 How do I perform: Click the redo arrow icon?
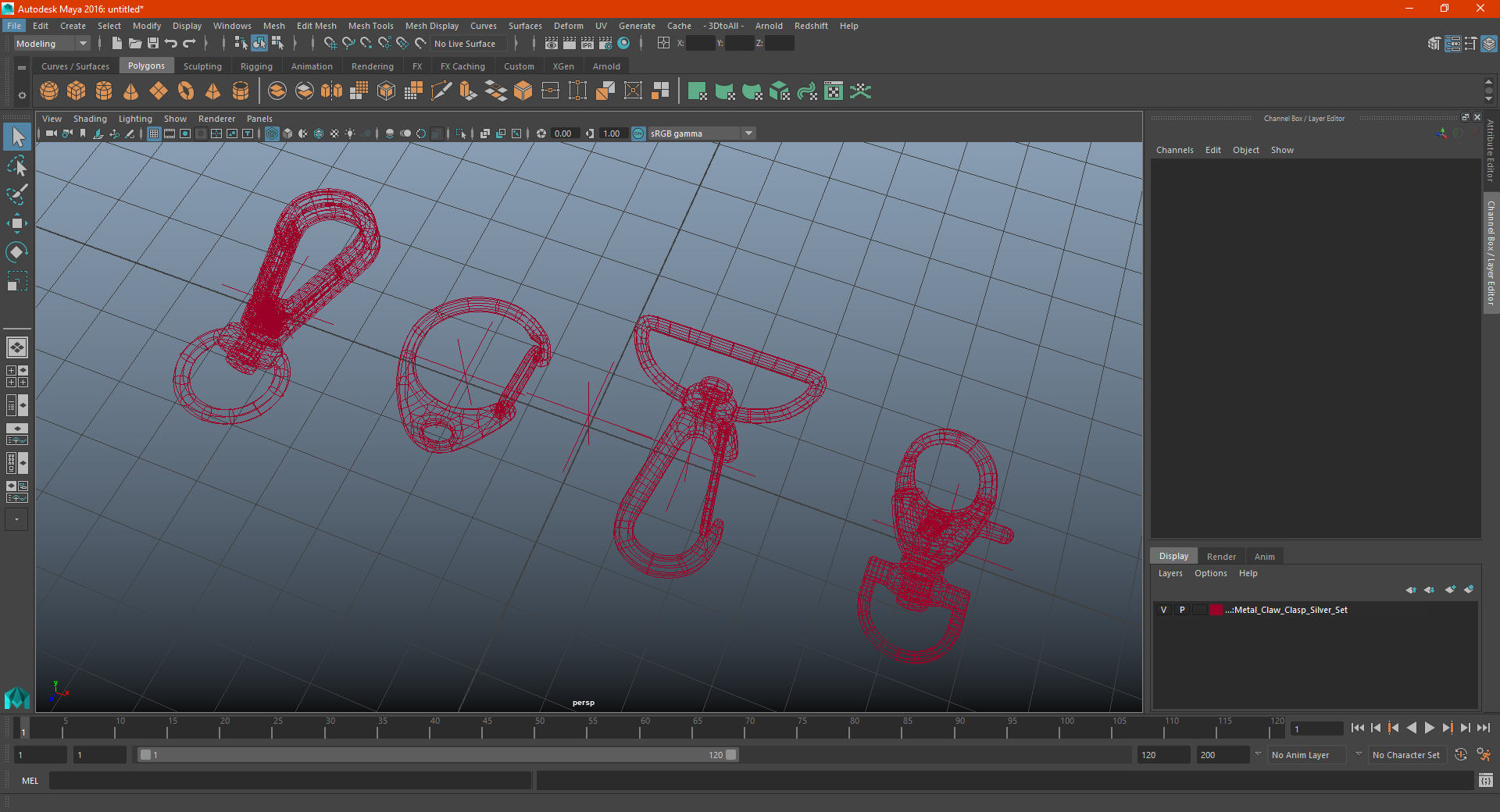coord(189,44)
